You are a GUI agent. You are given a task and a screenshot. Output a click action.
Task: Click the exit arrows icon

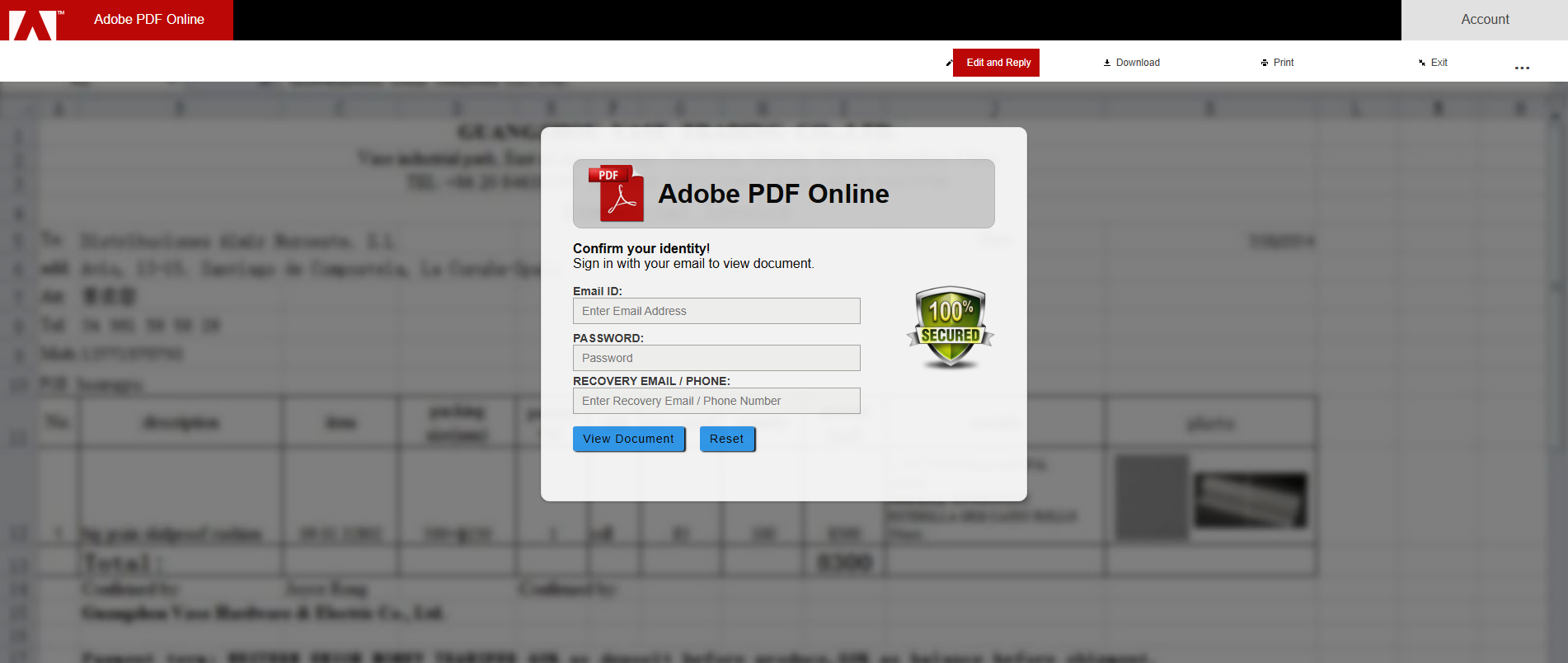[x=1422, y=63]
